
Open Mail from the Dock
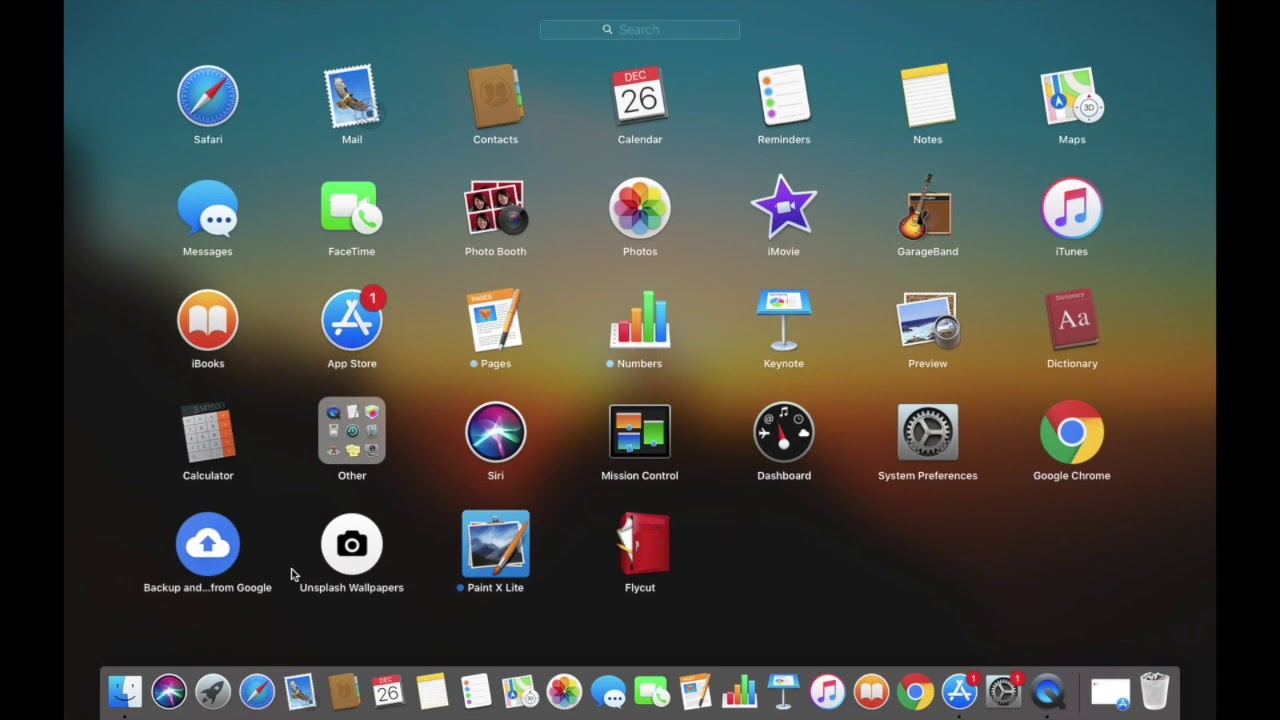click(300, 691)
